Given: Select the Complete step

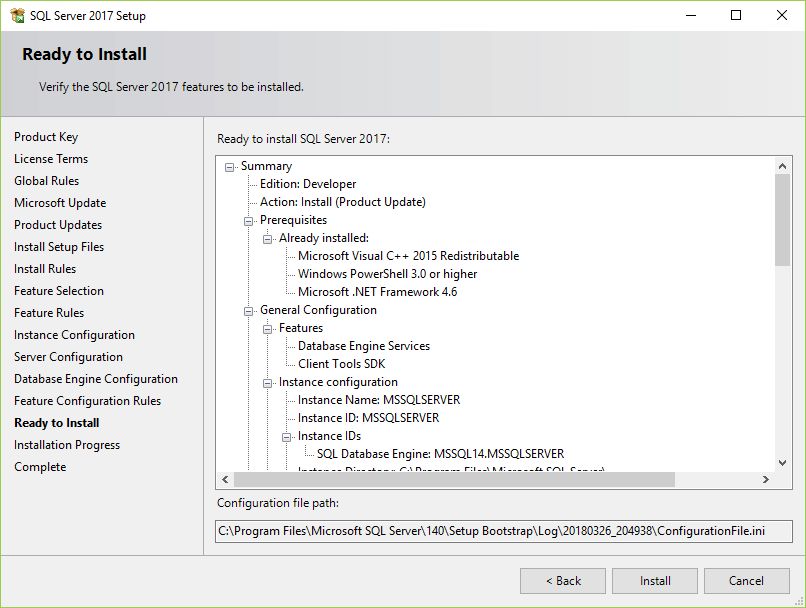Looking at the screenshot, I should (40, 467).
